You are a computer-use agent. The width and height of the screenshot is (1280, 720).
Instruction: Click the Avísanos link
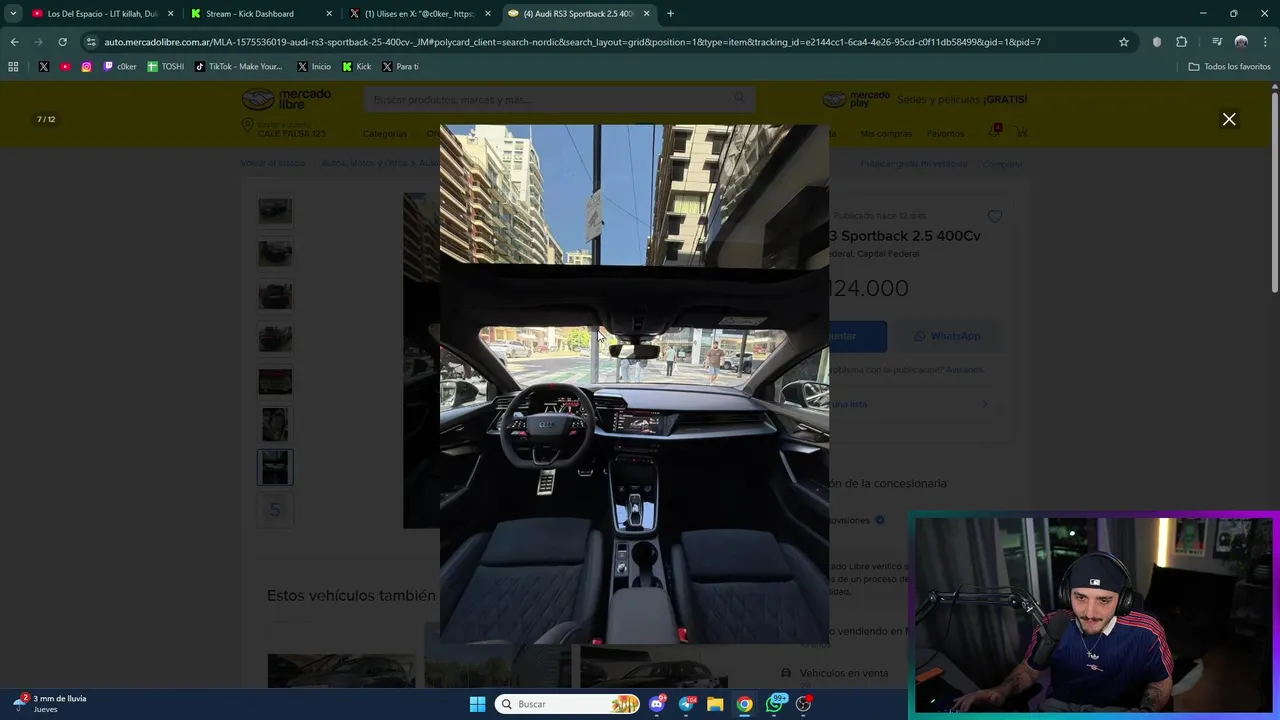(x=965, y=370)
